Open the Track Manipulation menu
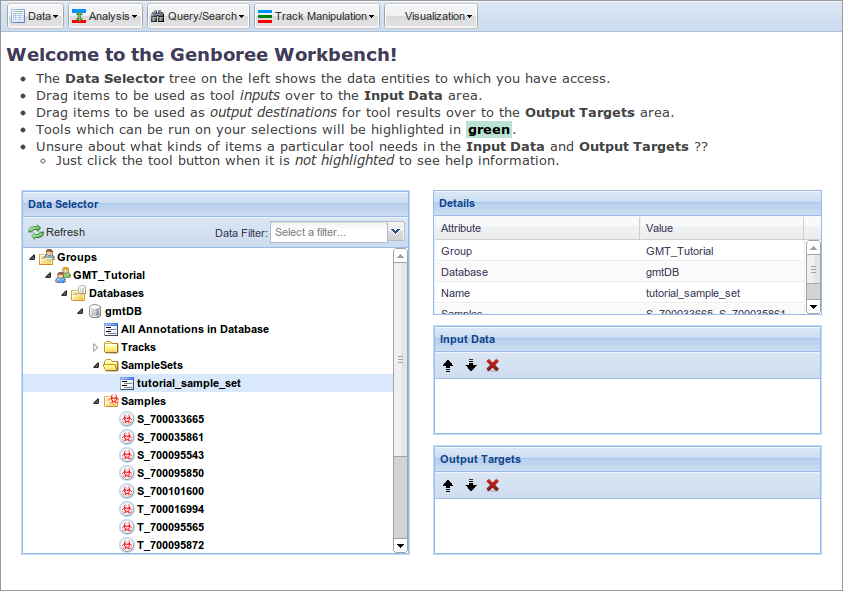This screenshot has width=843, height=591. (317, 16)
